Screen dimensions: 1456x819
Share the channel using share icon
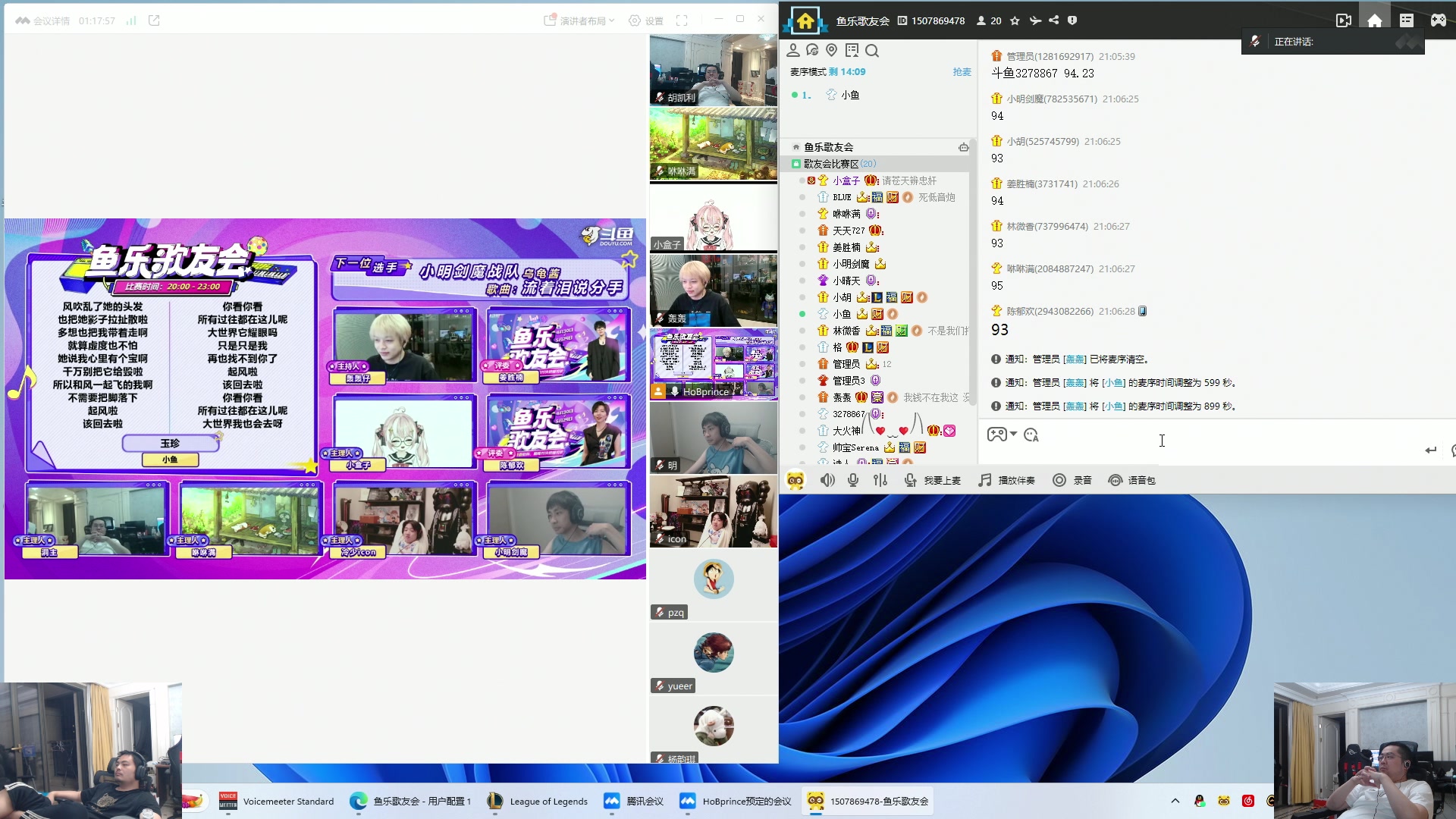(x=1053, y=20)
